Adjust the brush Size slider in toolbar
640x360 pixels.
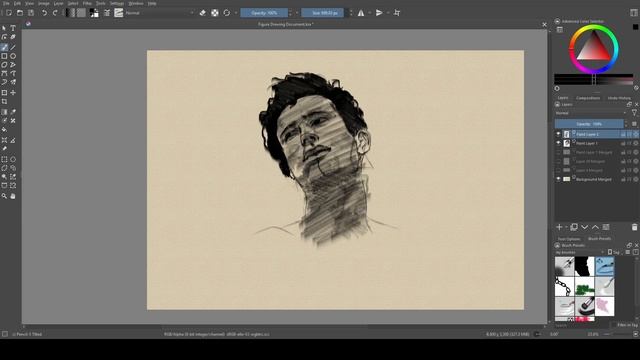[x=324, y=13]
